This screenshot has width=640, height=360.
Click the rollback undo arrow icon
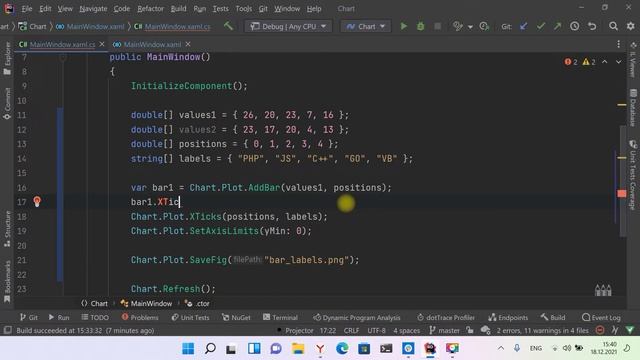click(x=592, y=26)
